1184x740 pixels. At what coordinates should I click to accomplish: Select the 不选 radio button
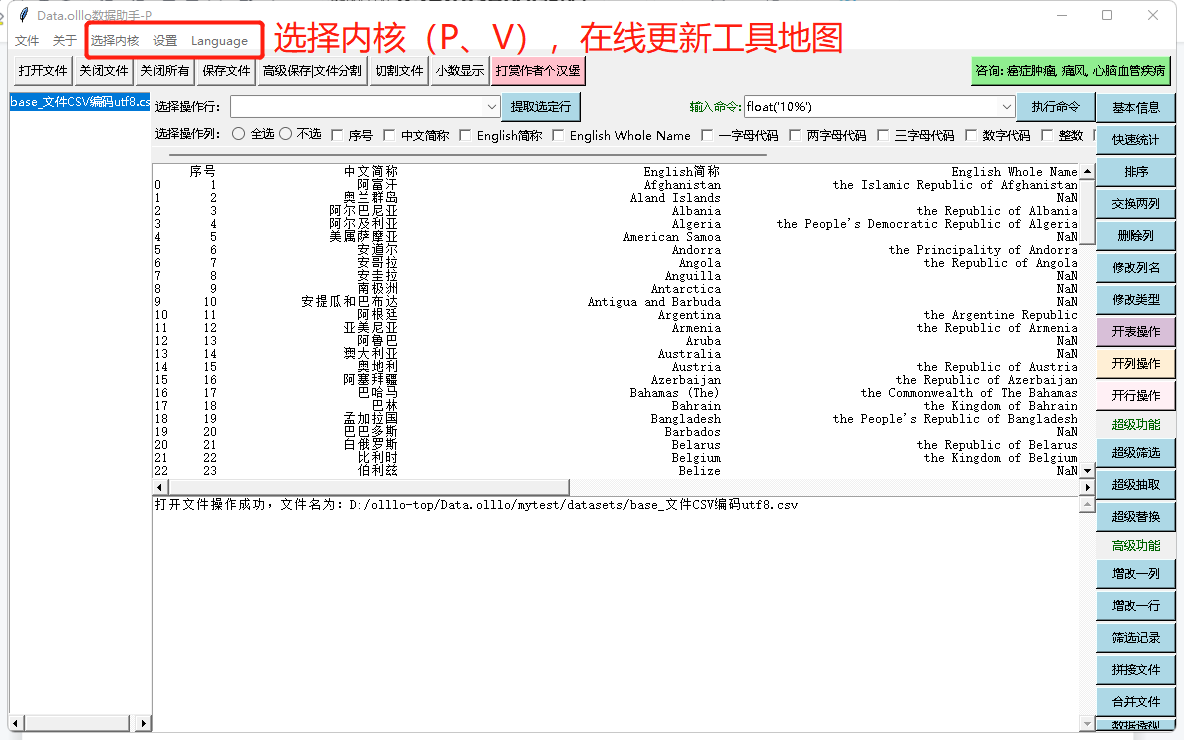pos(286,134)
